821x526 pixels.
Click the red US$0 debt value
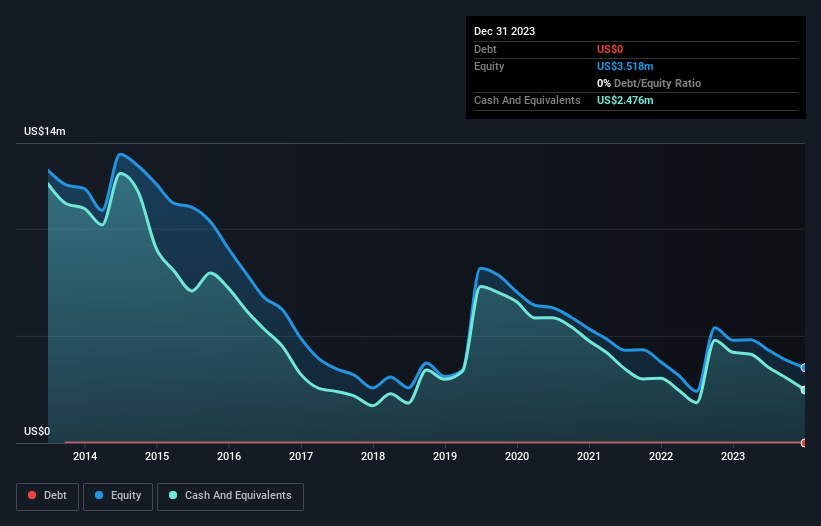(x=610, y=49)
